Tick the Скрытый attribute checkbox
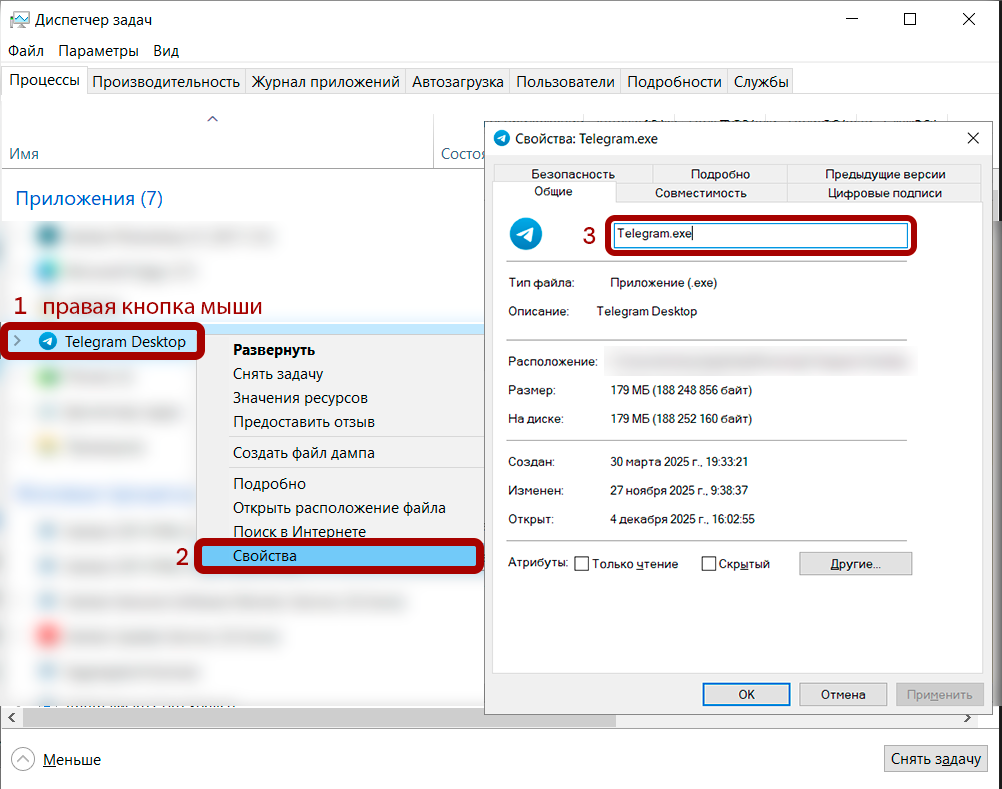1002x789 pixels. pos(708,563)
